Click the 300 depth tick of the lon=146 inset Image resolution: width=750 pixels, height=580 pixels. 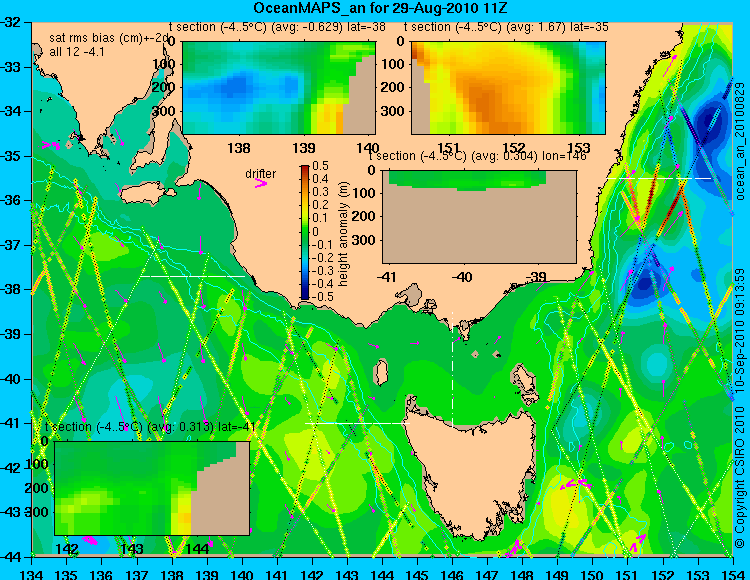[364, 240]
